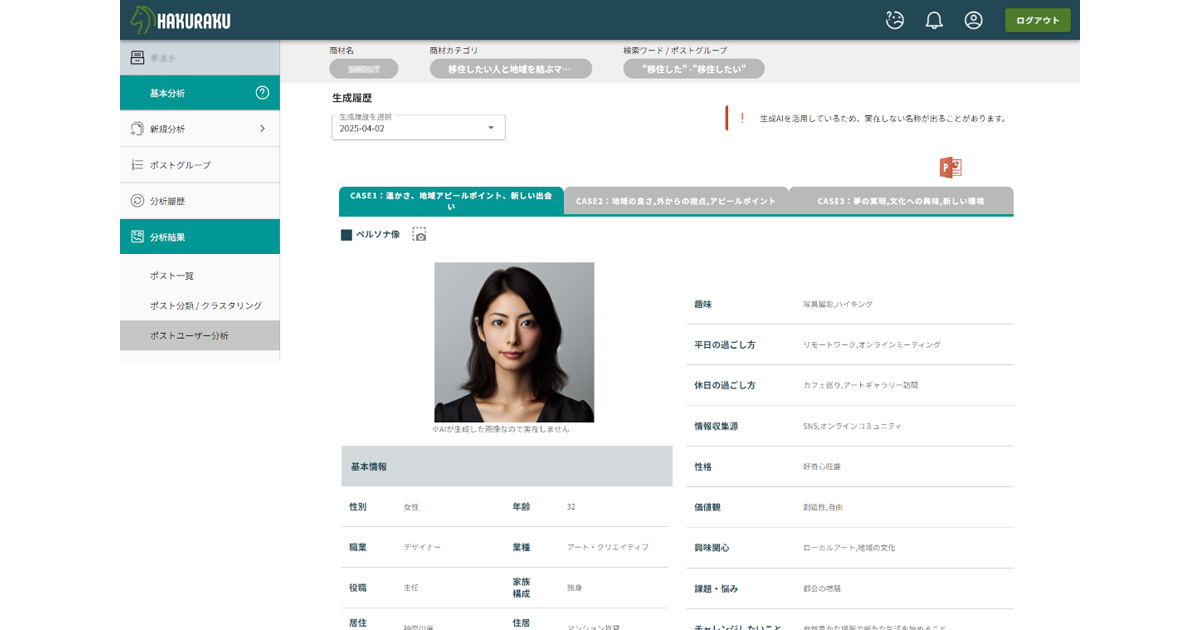Click the 分析履歴 history icon

pos(137,201)
